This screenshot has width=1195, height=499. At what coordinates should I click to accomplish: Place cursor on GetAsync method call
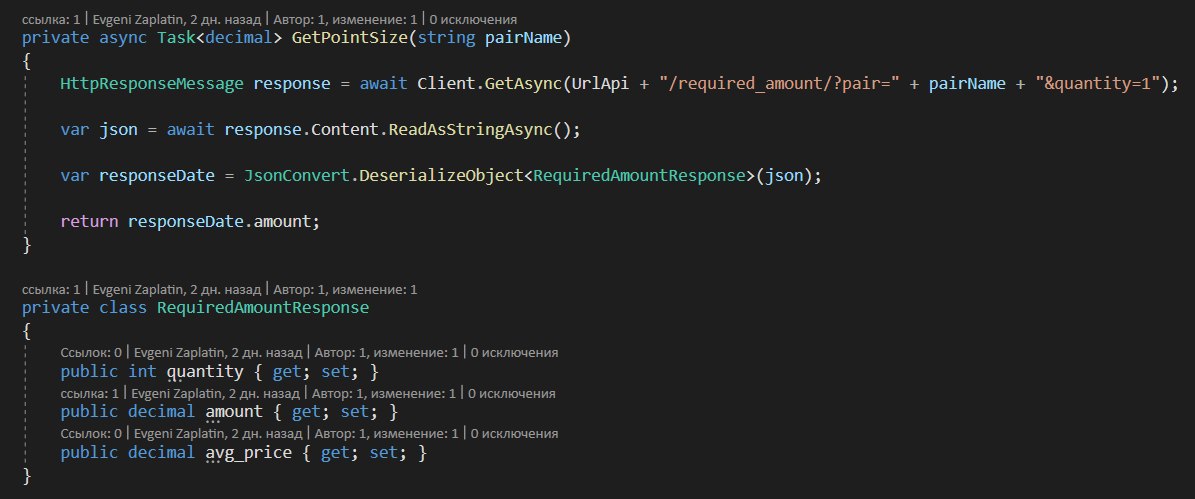(524, 84)
